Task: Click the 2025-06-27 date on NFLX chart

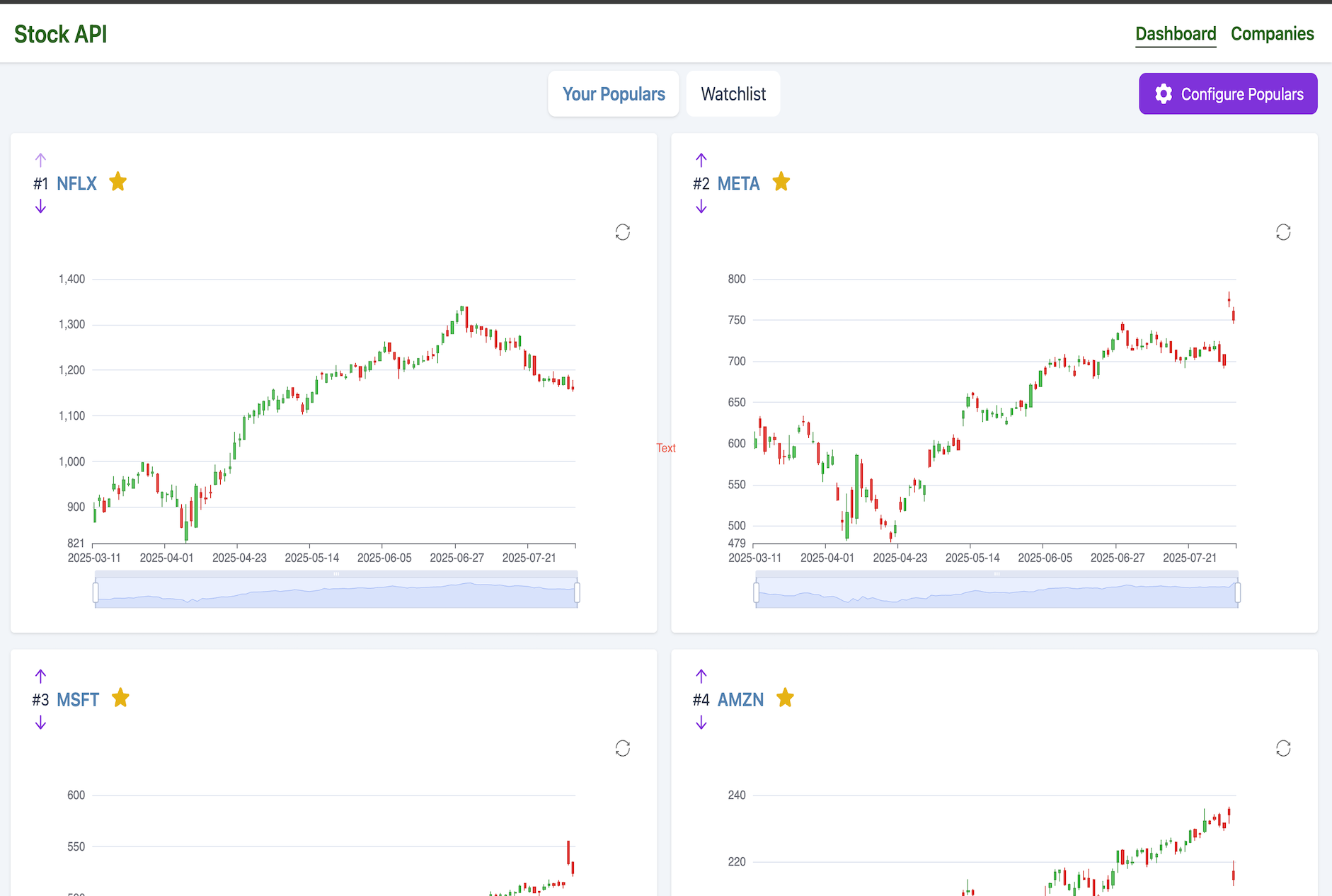Action: (457, 558)
